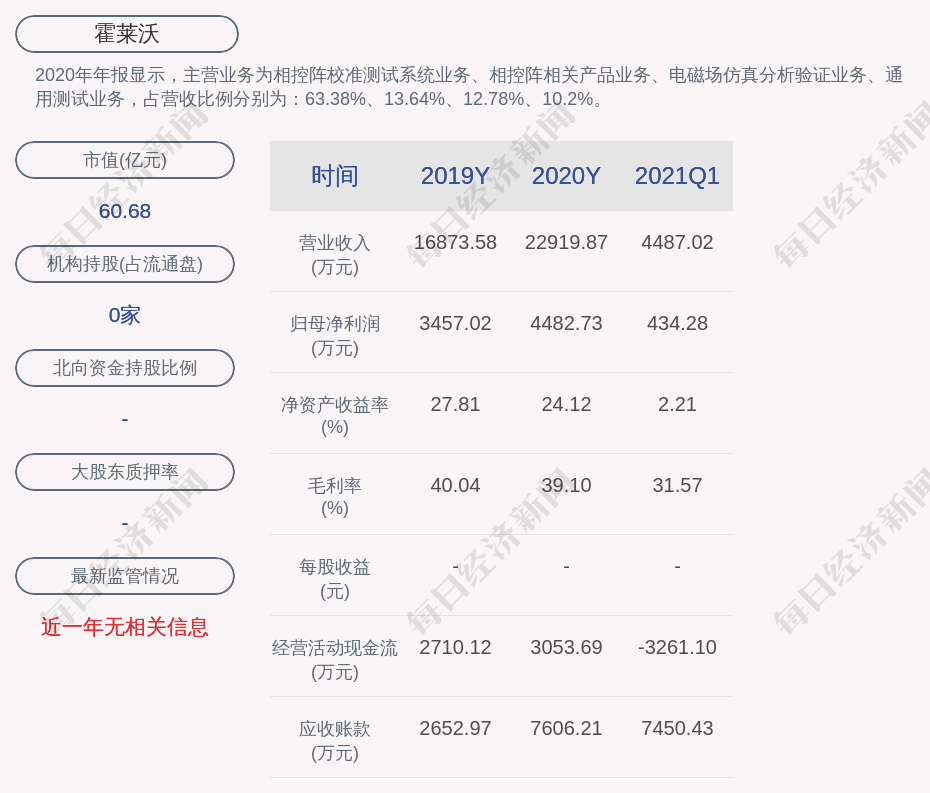Screen dimensions: 930x793
Task: Select the 经营活动现金流(万元) row label
Action: (x=335, y=660)
